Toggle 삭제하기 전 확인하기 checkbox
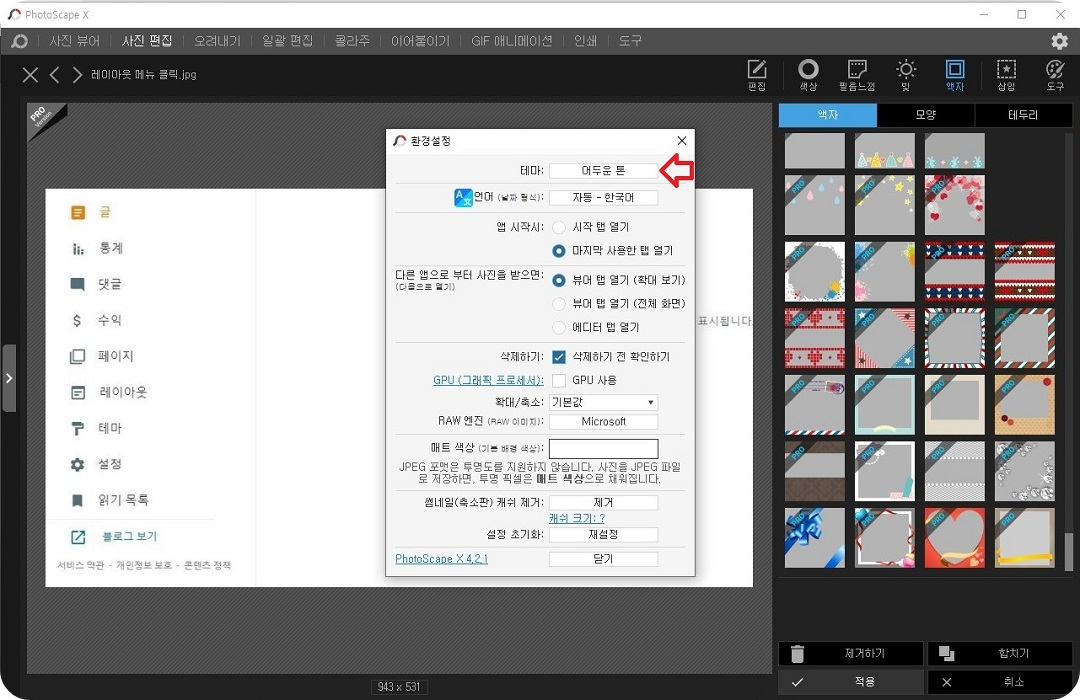1080x700 pixels. point(559,357)
